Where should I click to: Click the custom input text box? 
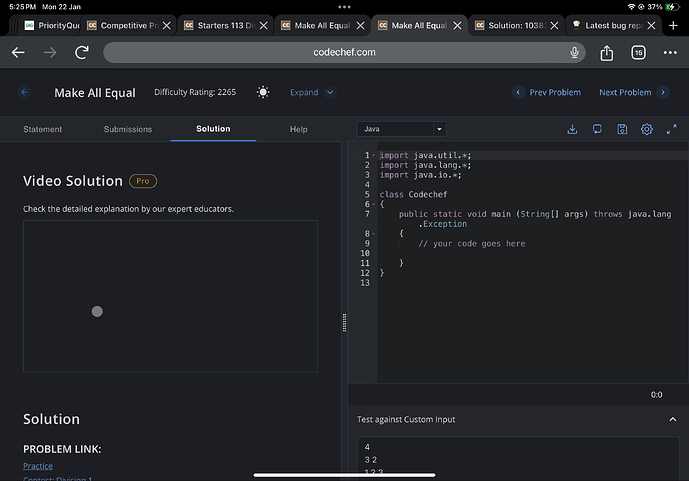pyautogui.click(x=518, y=459)
